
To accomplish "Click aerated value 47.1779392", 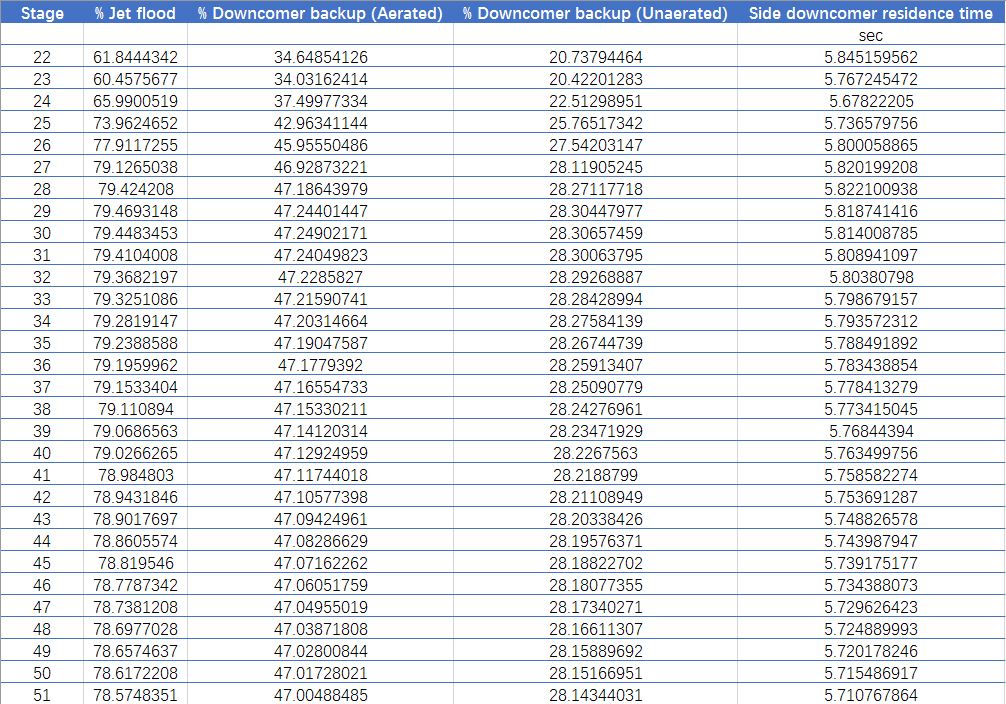I will [320, 365].
